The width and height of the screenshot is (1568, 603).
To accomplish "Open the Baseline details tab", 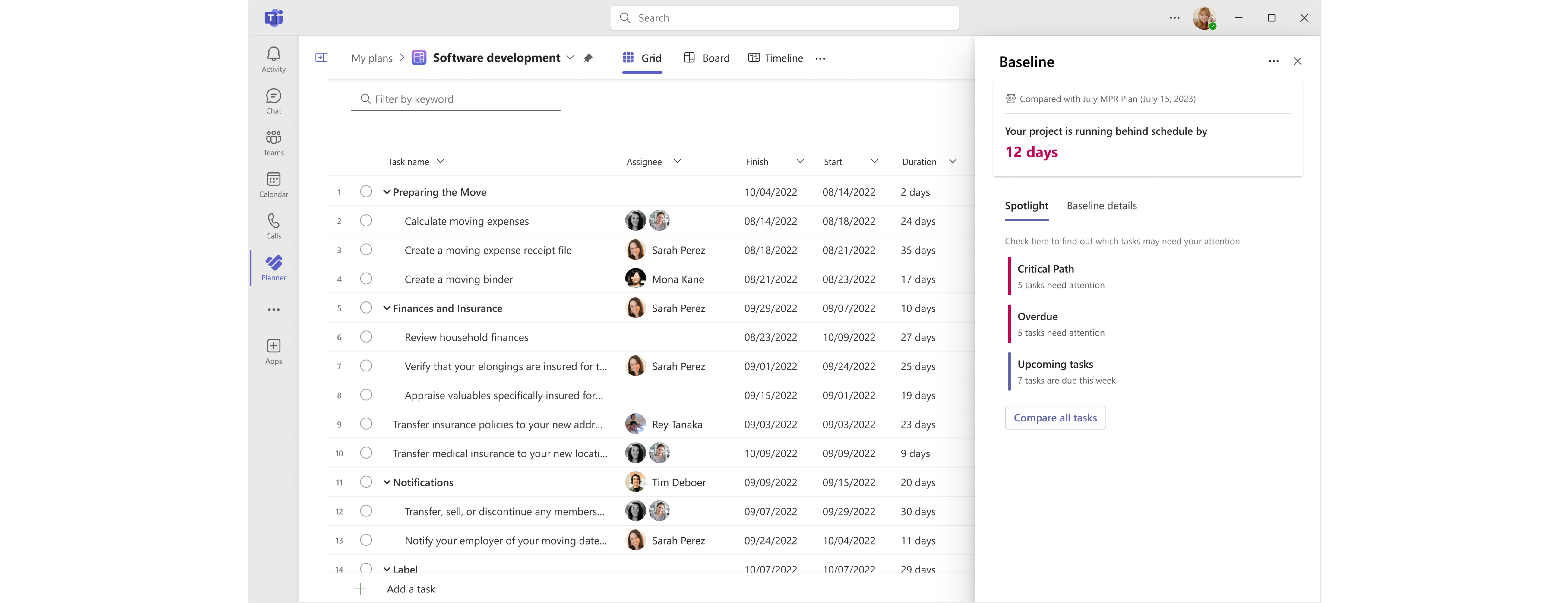I will 1102,206.
